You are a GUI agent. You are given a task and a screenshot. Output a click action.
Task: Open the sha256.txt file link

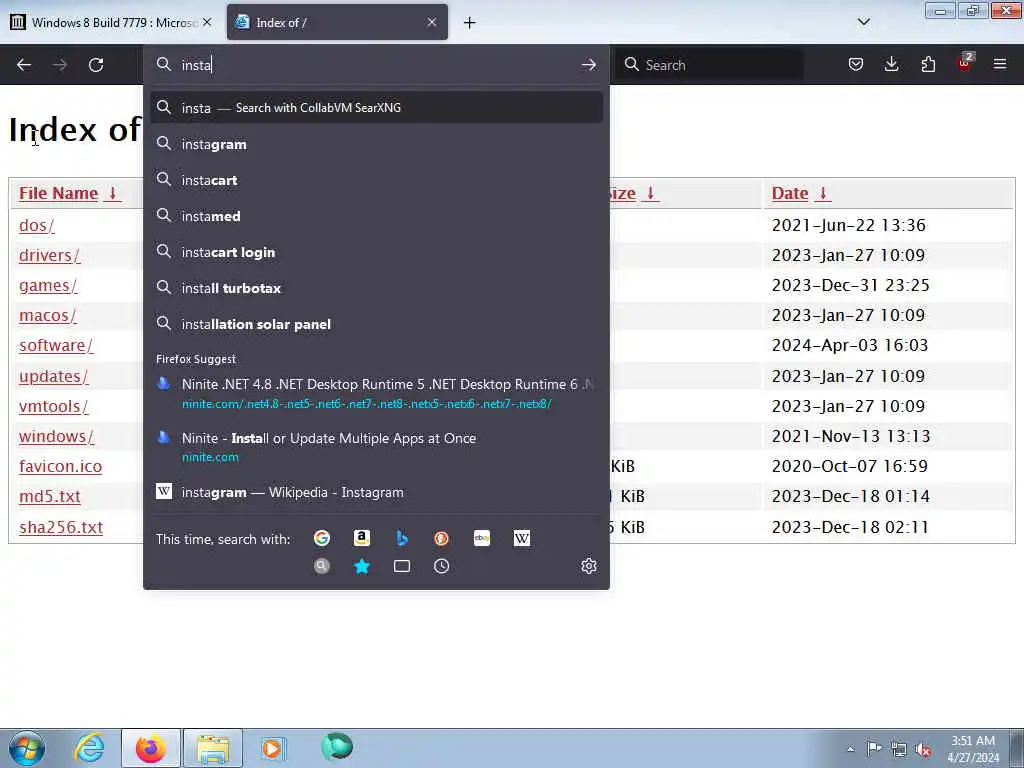coord(61,527)
